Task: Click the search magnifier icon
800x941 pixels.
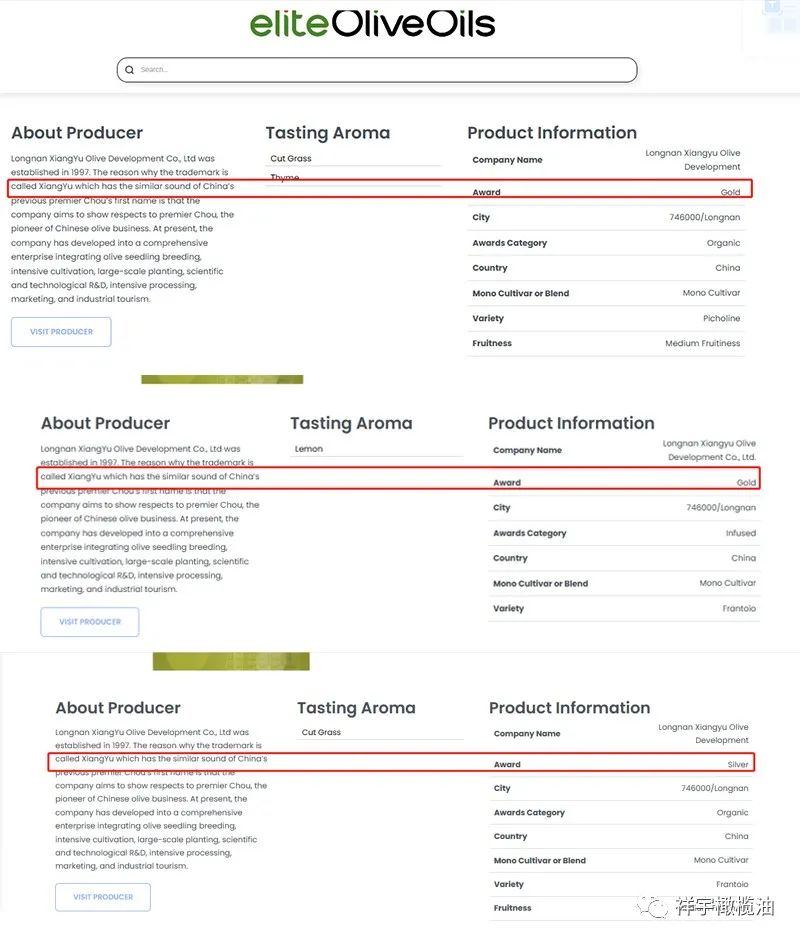Action: click(129, 70)
